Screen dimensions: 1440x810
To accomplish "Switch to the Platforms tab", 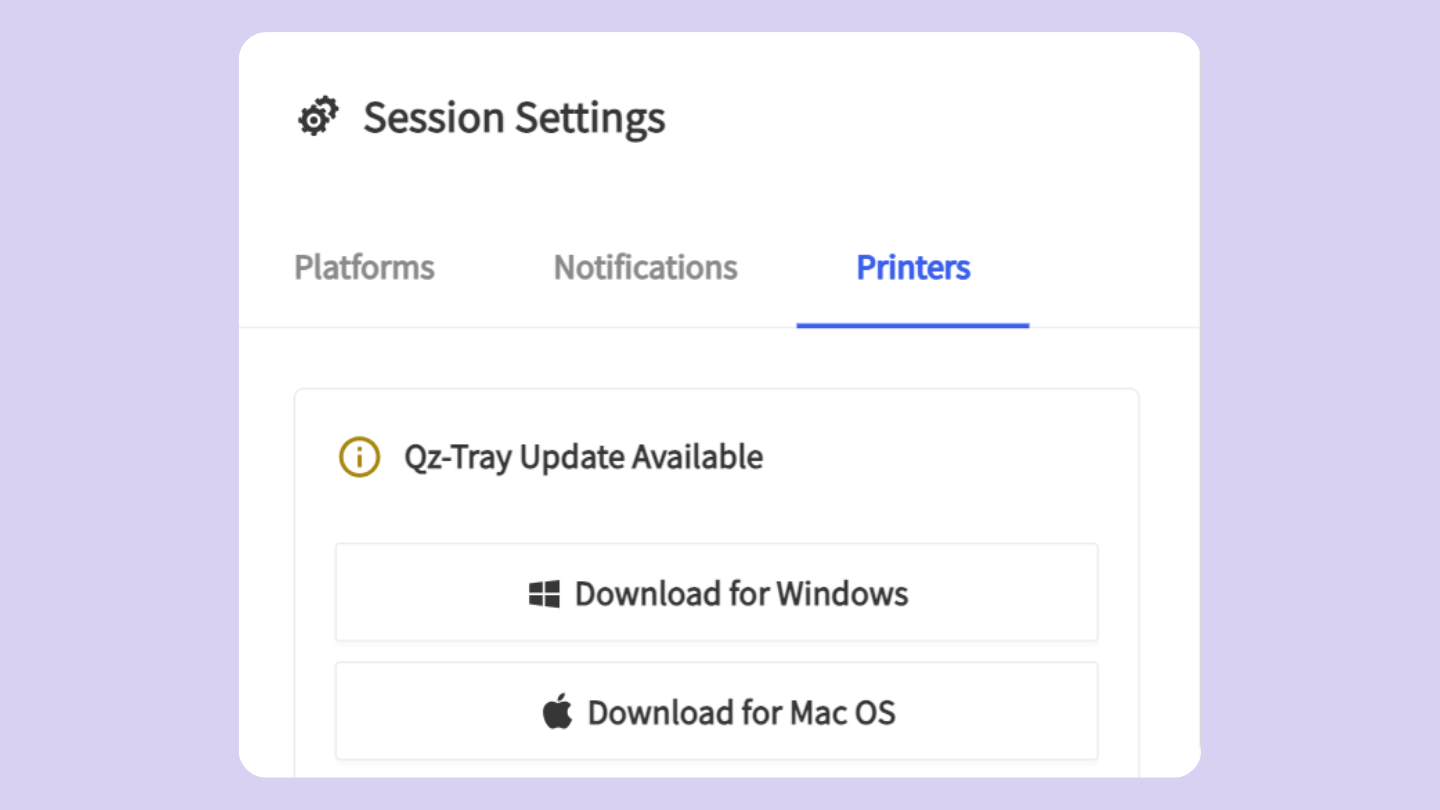I will [364, 267].
